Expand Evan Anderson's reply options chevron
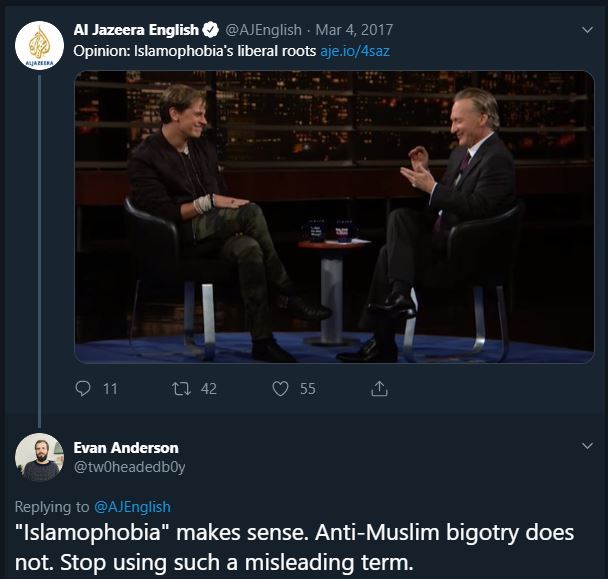Viewport: 608px width, 579px height. pos(588,446)
